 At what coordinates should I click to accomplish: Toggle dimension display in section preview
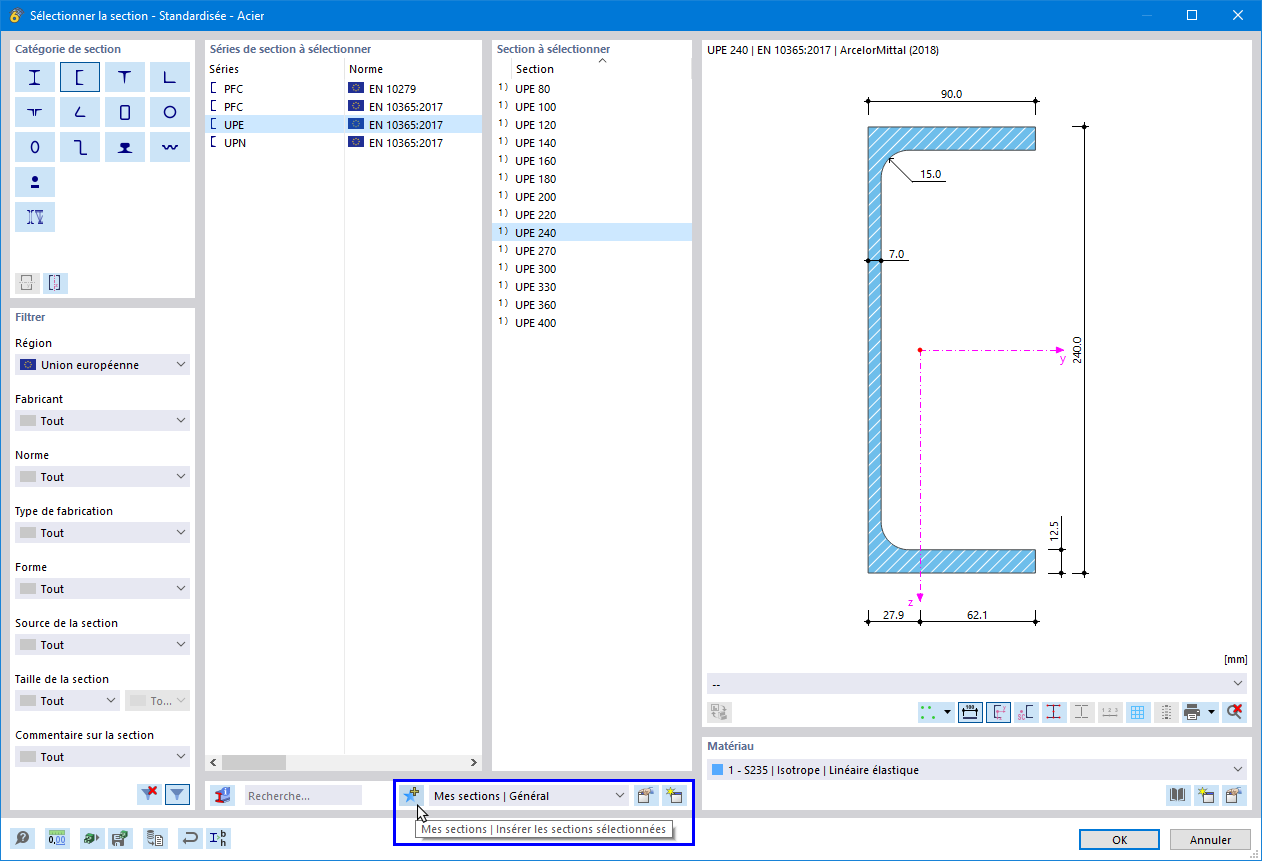[970, 712]
